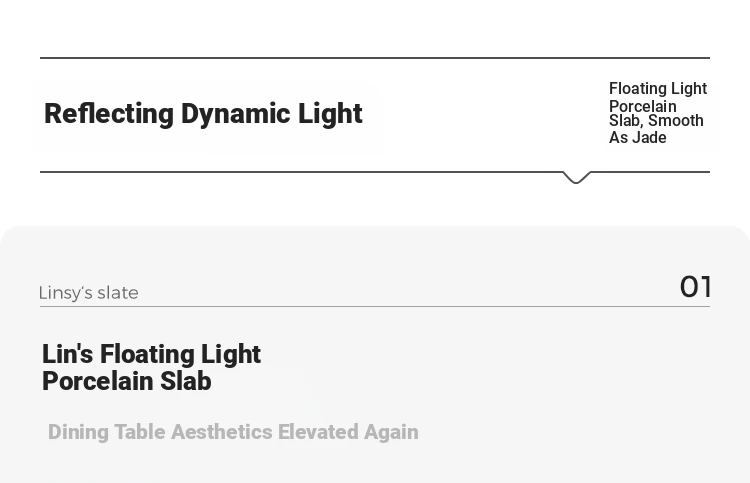Click the downward chevron notch on divider
Viewport: 750px width, 483px height.
(576, 177)
